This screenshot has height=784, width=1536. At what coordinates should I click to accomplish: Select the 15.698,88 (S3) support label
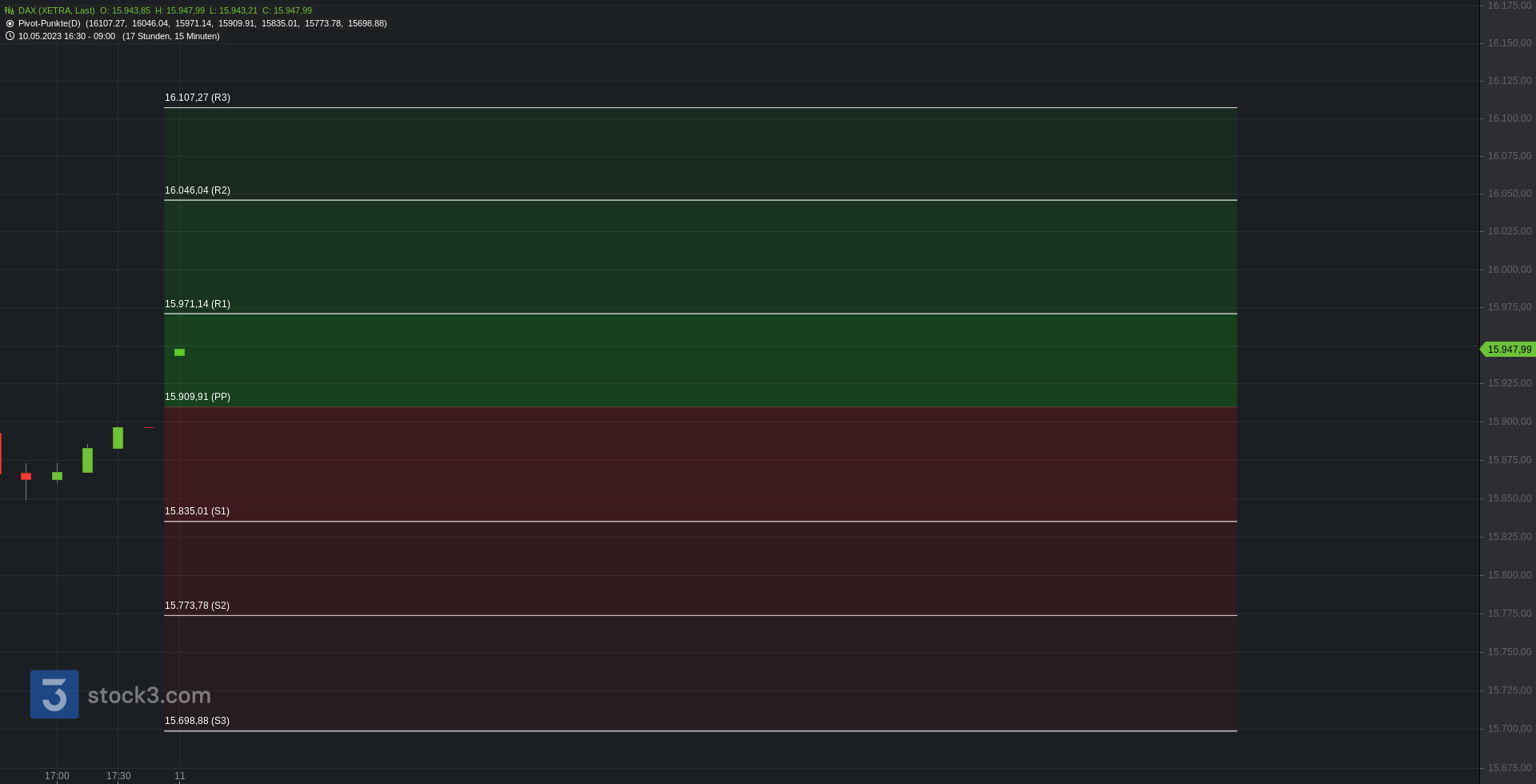197,721
